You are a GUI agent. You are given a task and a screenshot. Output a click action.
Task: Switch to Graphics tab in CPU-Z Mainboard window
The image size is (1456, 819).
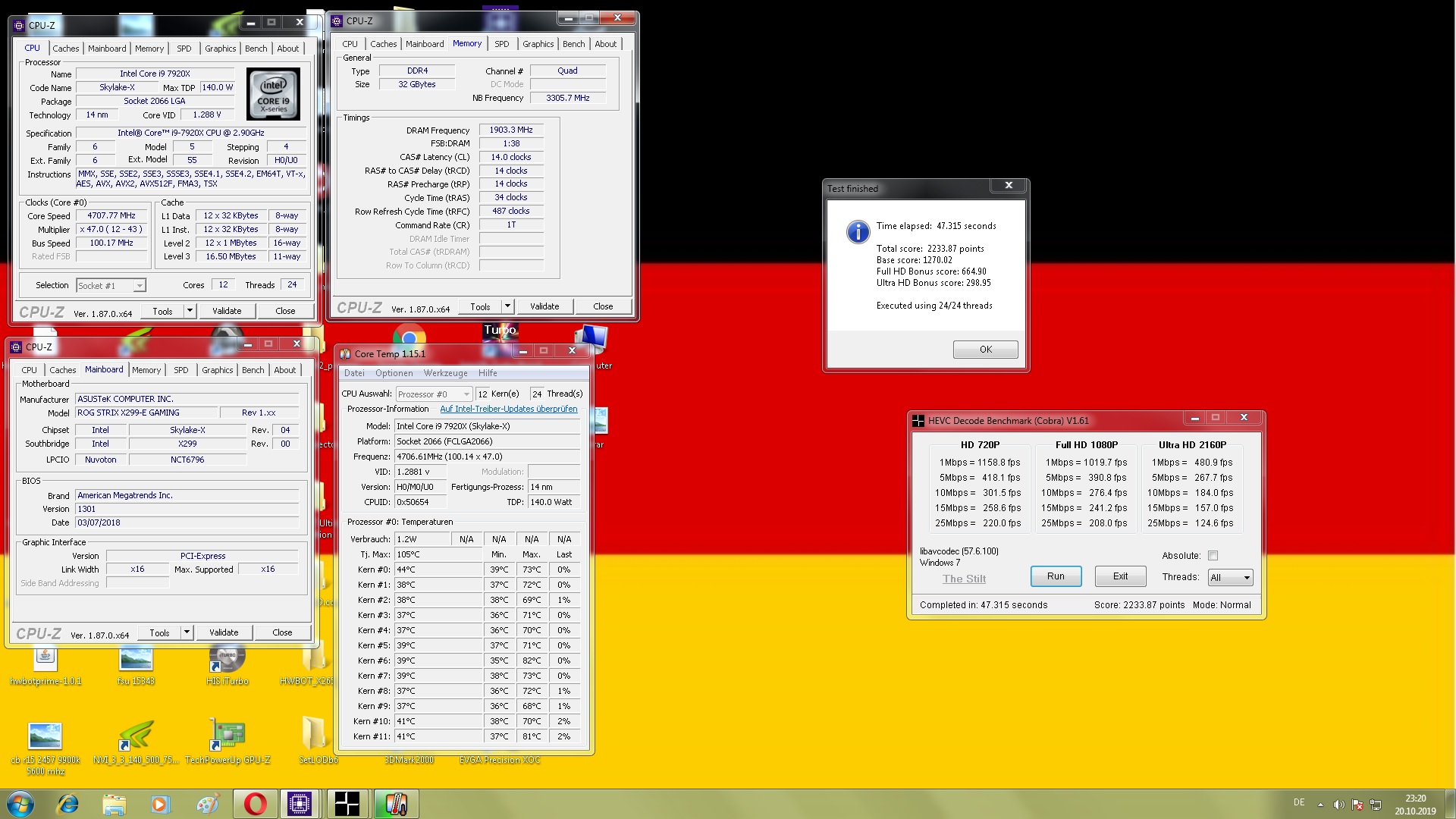218,370
